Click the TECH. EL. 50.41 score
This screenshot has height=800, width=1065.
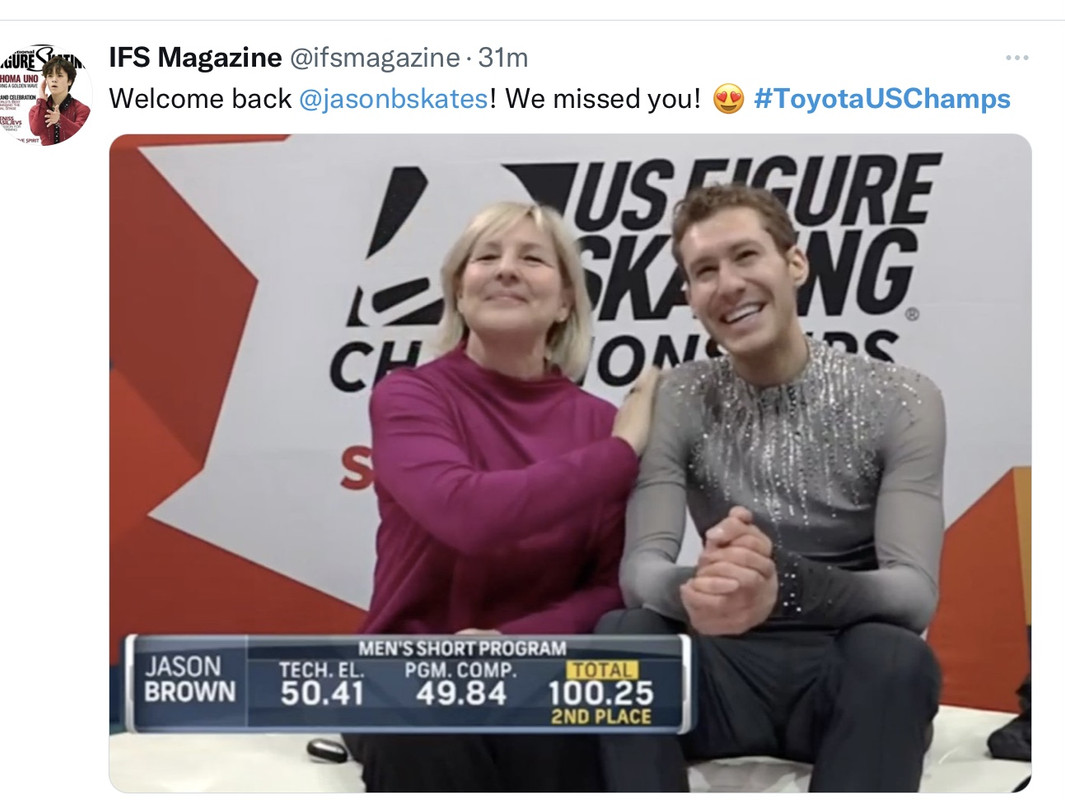tap(322, 684)
